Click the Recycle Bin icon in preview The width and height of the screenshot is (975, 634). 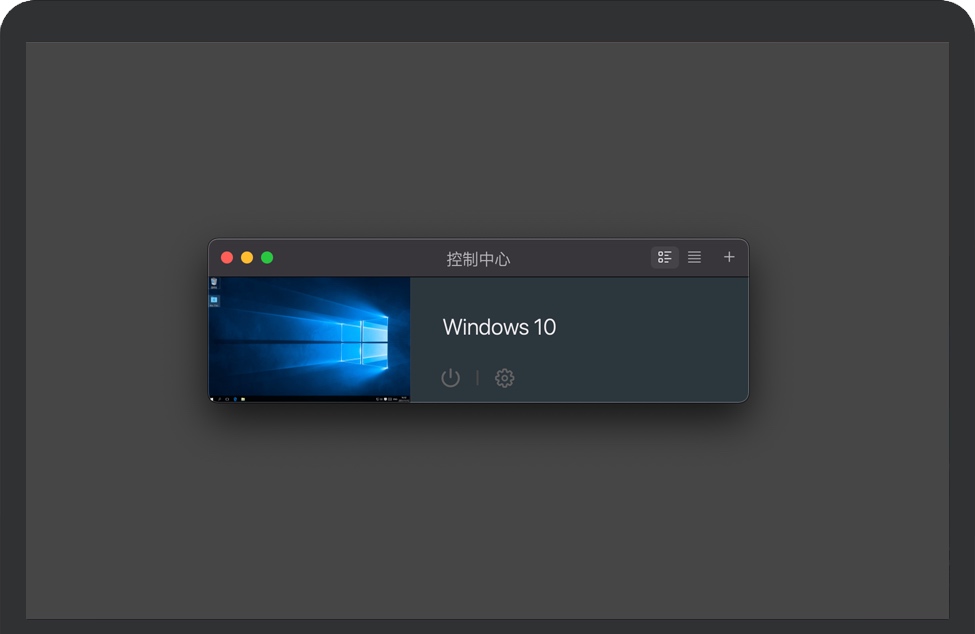214,283
